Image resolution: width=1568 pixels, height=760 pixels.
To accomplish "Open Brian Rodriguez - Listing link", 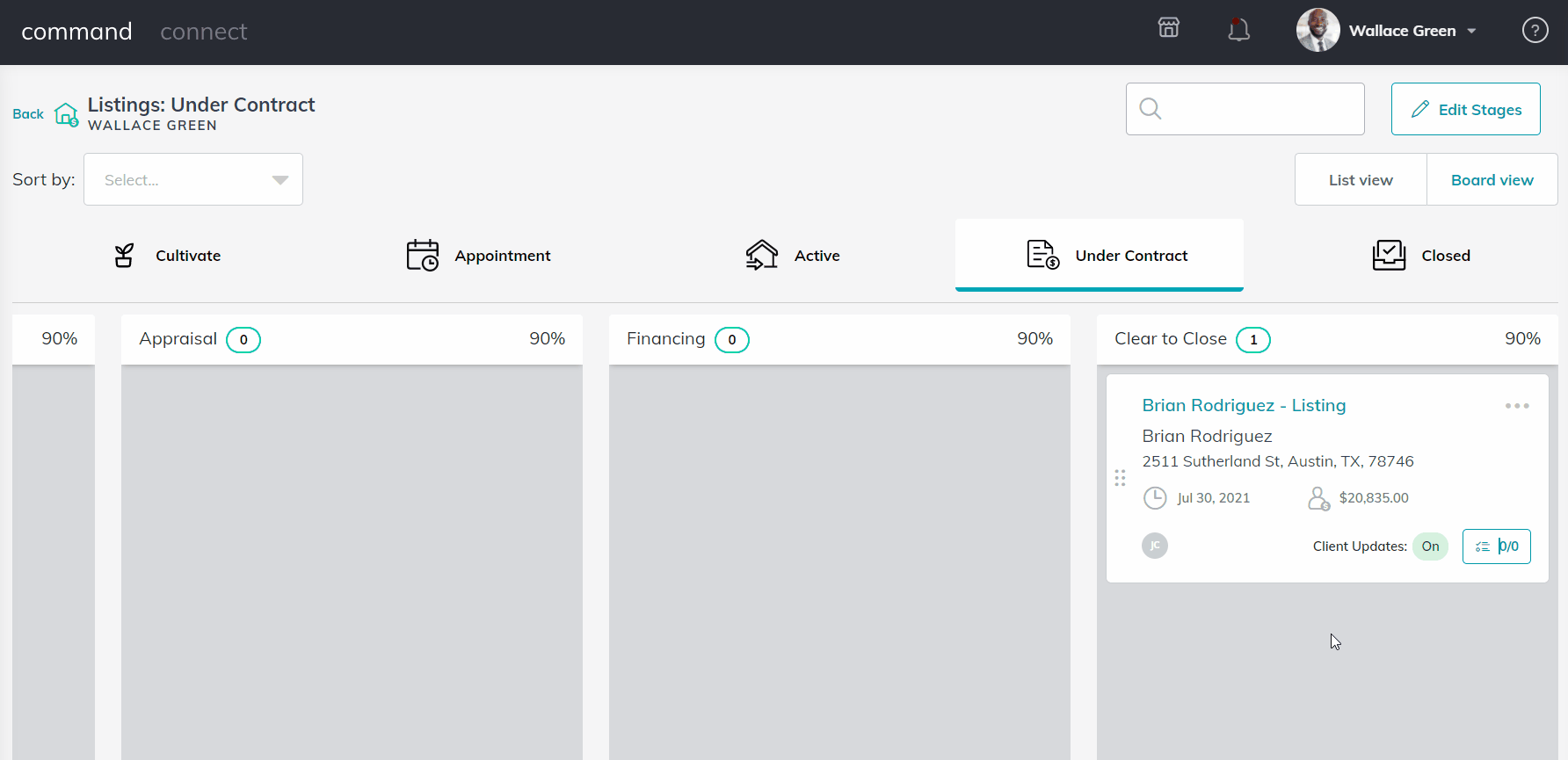I will pyautogui.click(x=1244, y=405).
